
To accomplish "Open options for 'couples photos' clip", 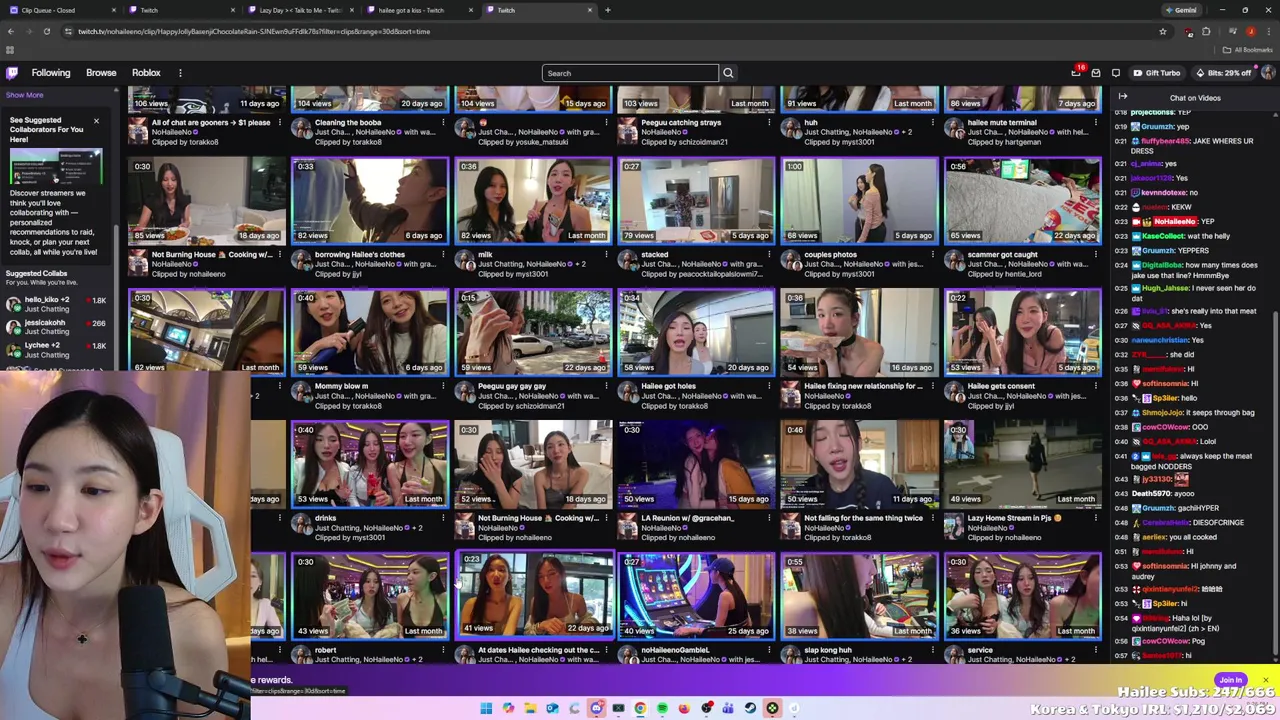I will (933, 254).
